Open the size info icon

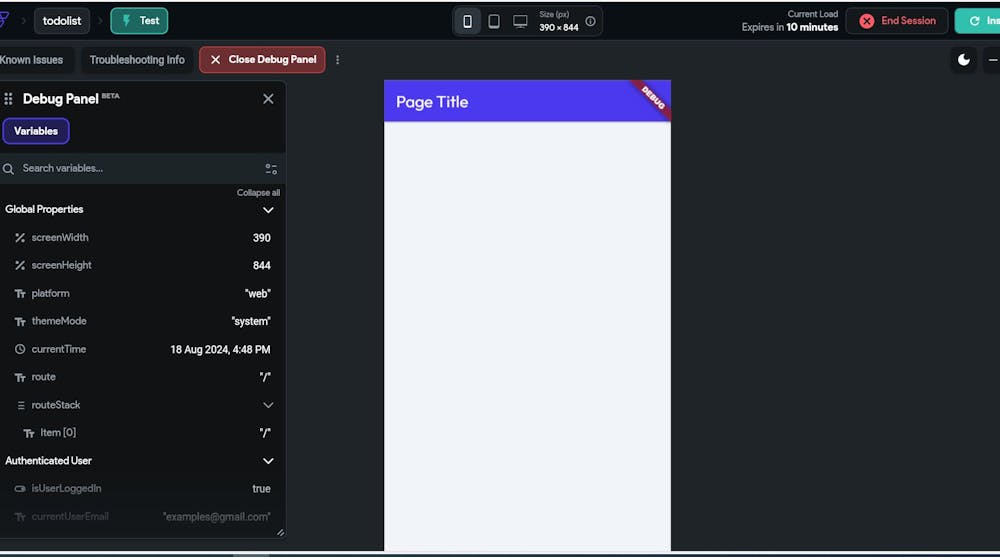click(x=591, y=21)
